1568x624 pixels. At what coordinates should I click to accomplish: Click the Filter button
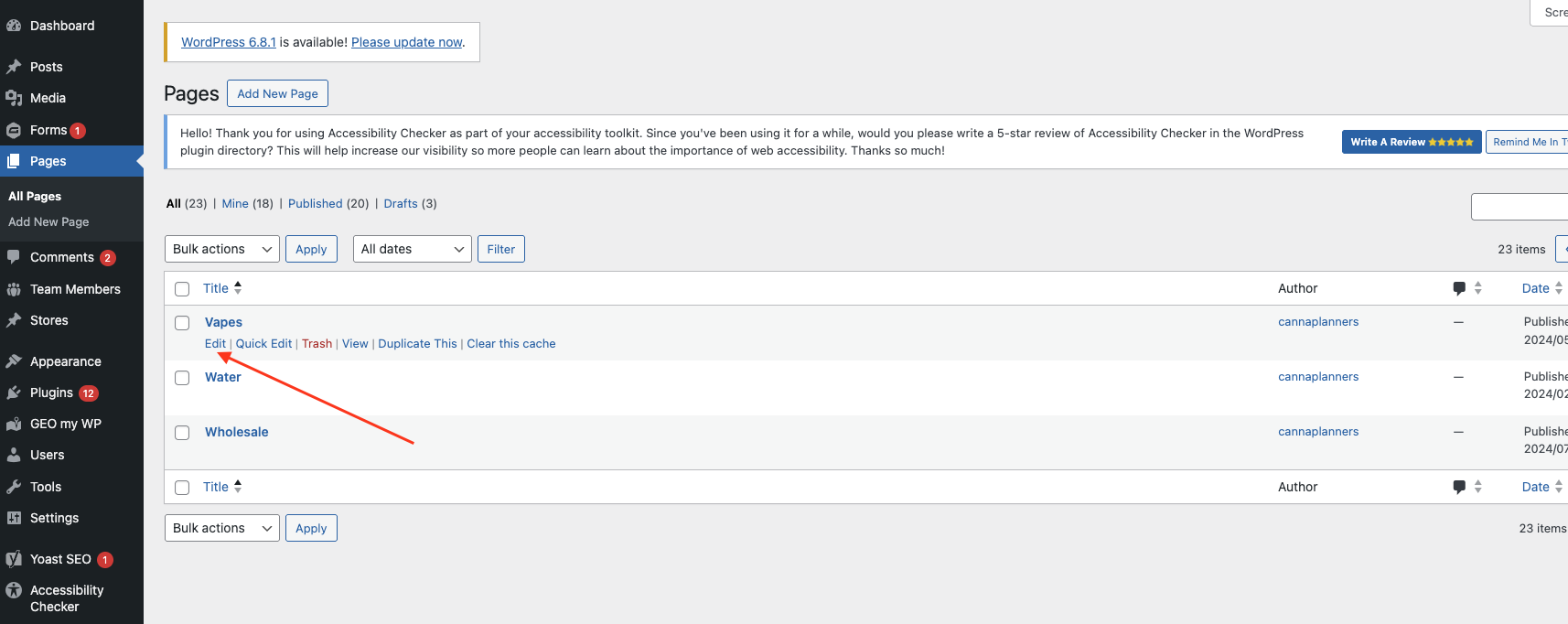point(501,249)
